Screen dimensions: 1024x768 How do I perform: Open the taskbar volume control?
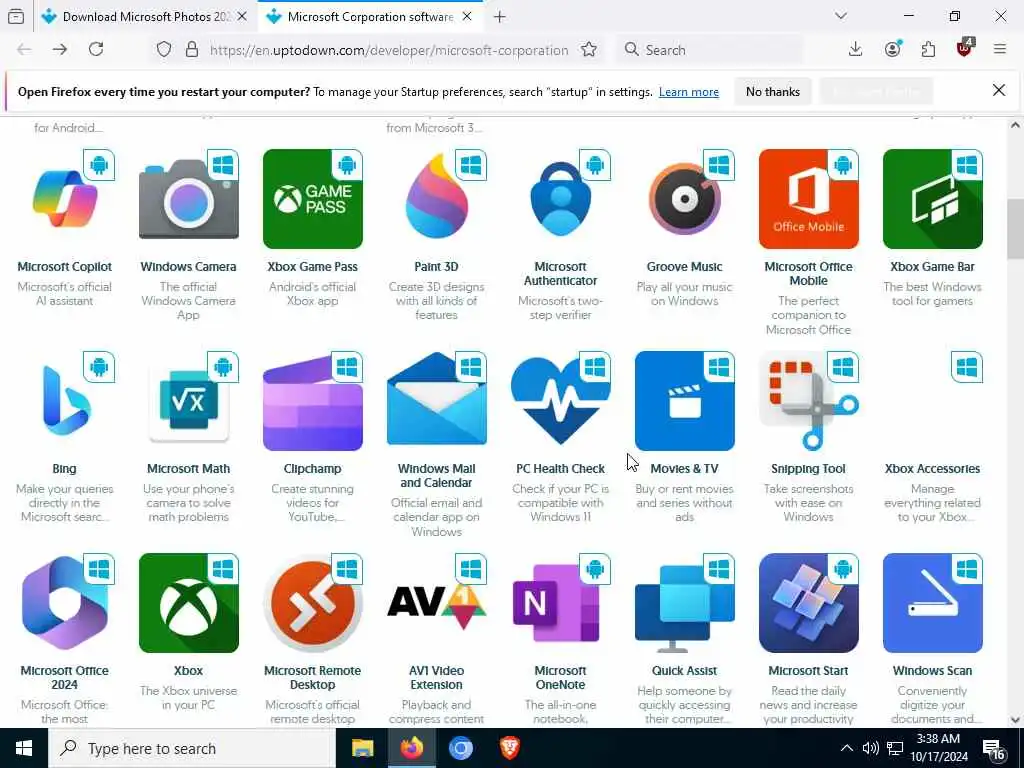point(870,748)
